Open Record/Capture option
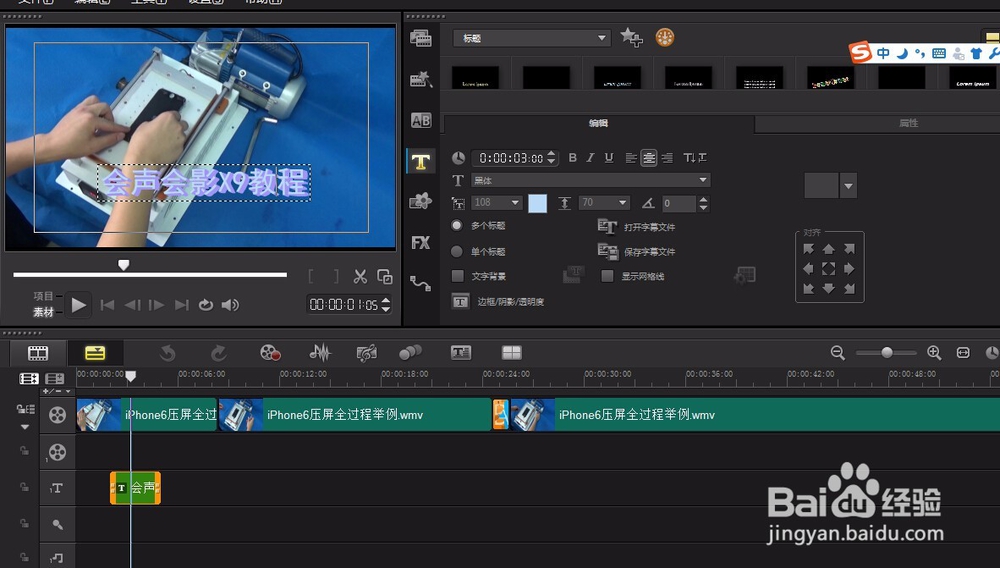The height and width of the screenshot is (568, 1000). coord(270,353)
